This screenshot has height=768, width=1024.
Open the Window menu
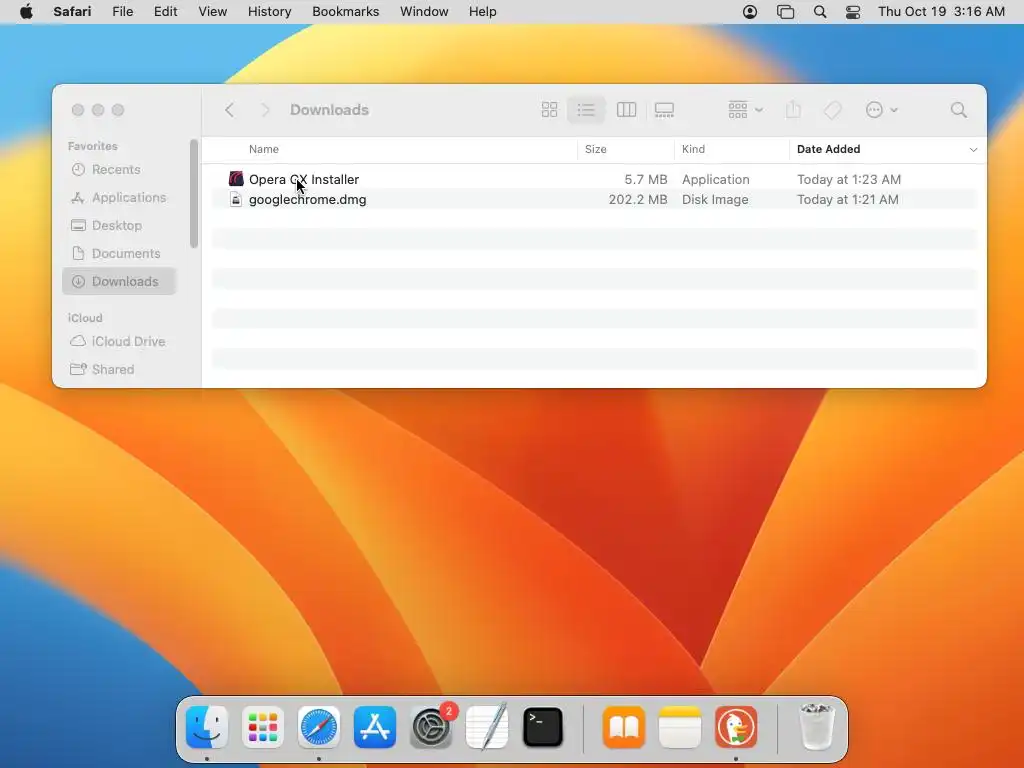(x=424, y=12)
